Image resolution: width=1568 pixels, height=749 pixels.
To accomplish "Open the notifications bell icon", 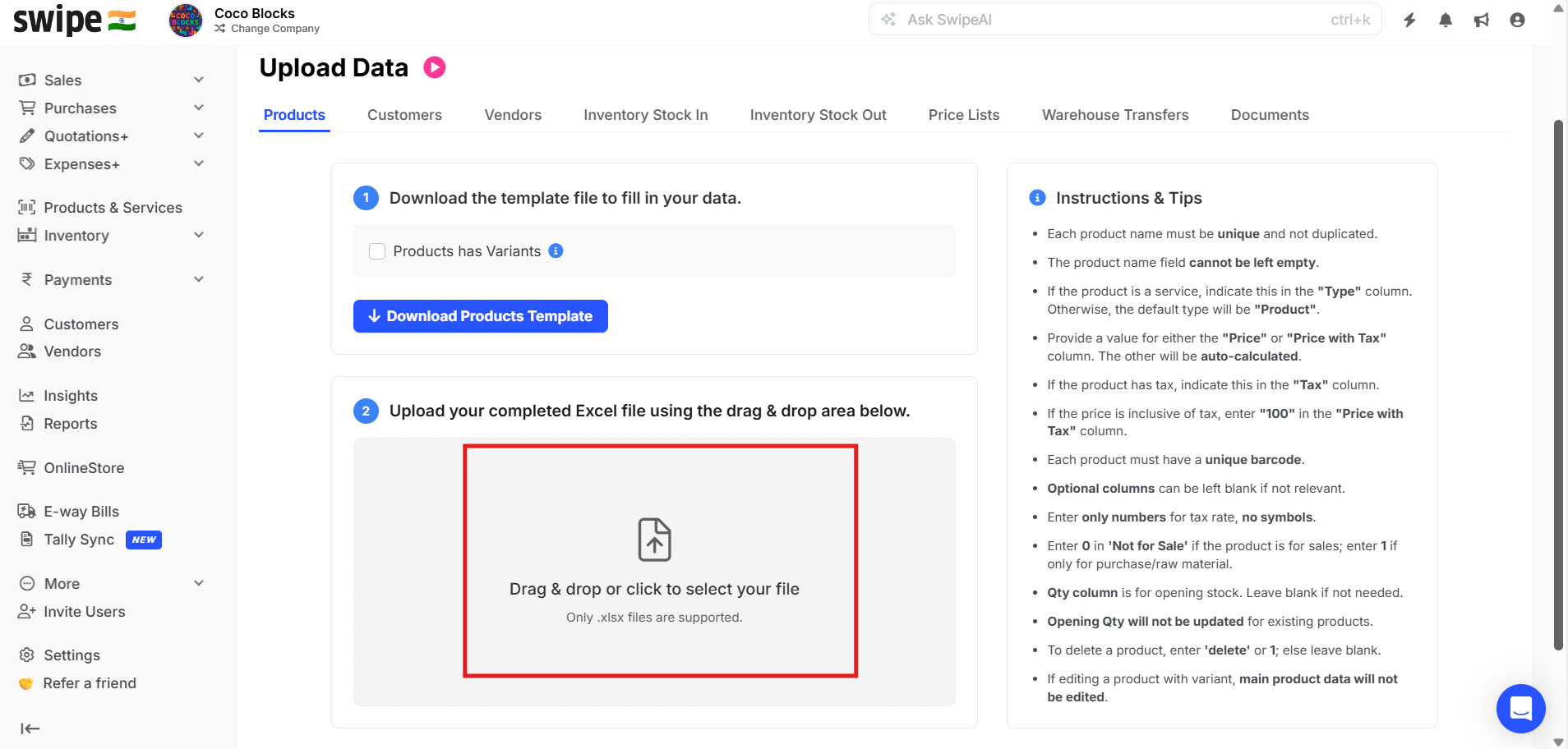I will click(x=1446, y=20).
